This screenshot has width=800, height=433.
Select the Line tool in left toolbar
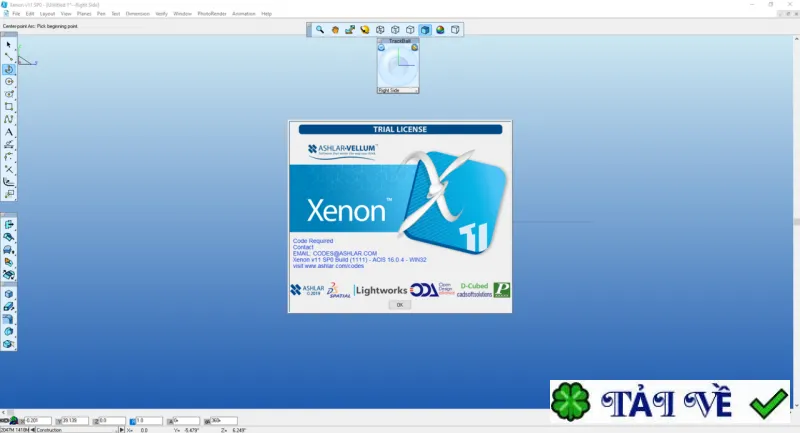[x=9, y=57]
